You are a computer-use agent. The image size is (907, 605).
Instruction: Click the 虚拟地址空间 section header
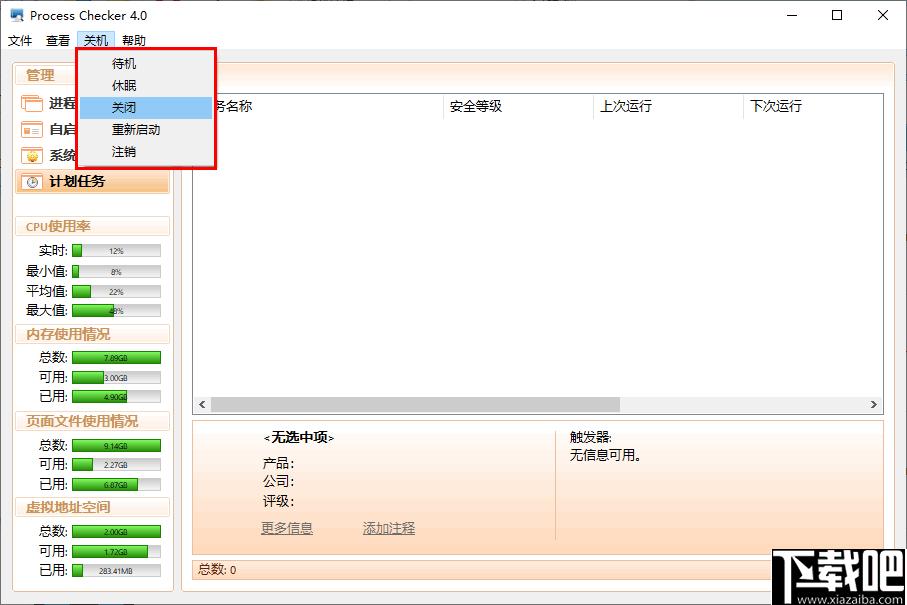(93, 507)
